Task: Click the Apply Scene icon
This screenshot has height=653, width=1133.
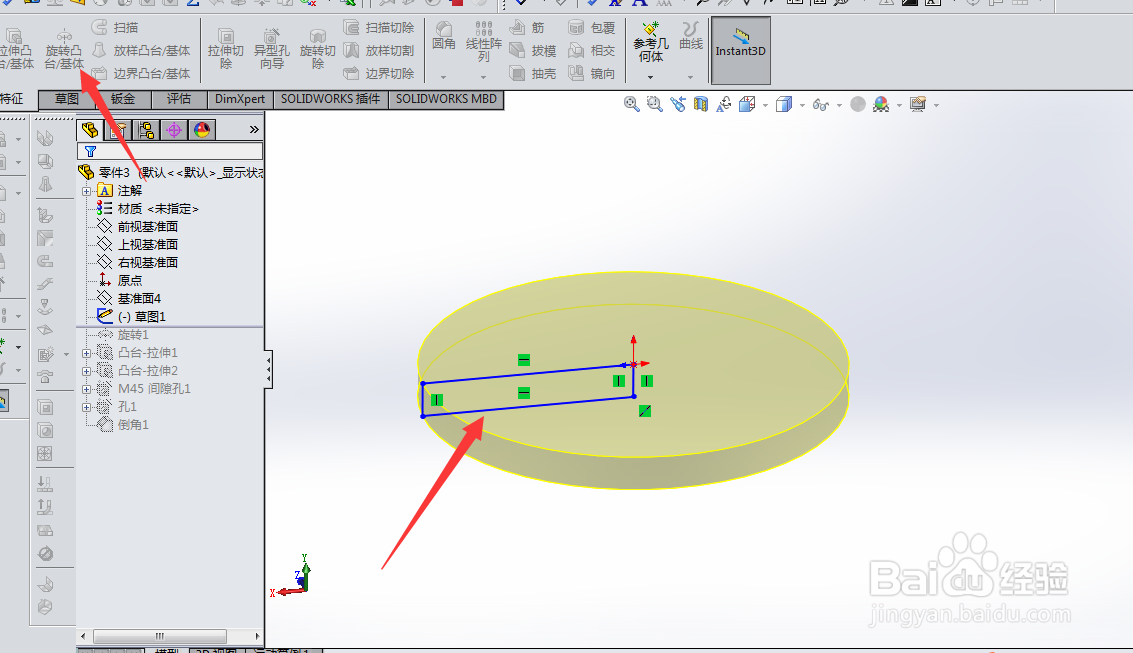Action: coord(881,104)
